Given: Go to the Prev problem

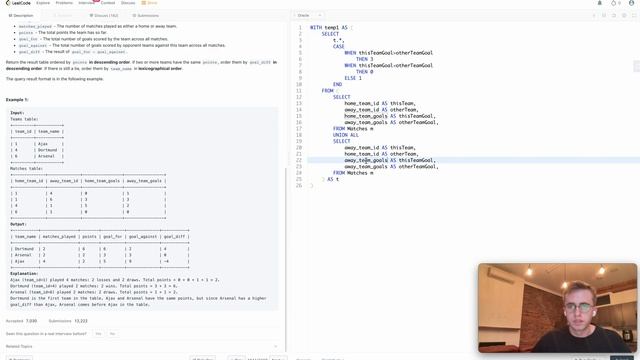Looking at the screenshot, I should pos(236,358).
